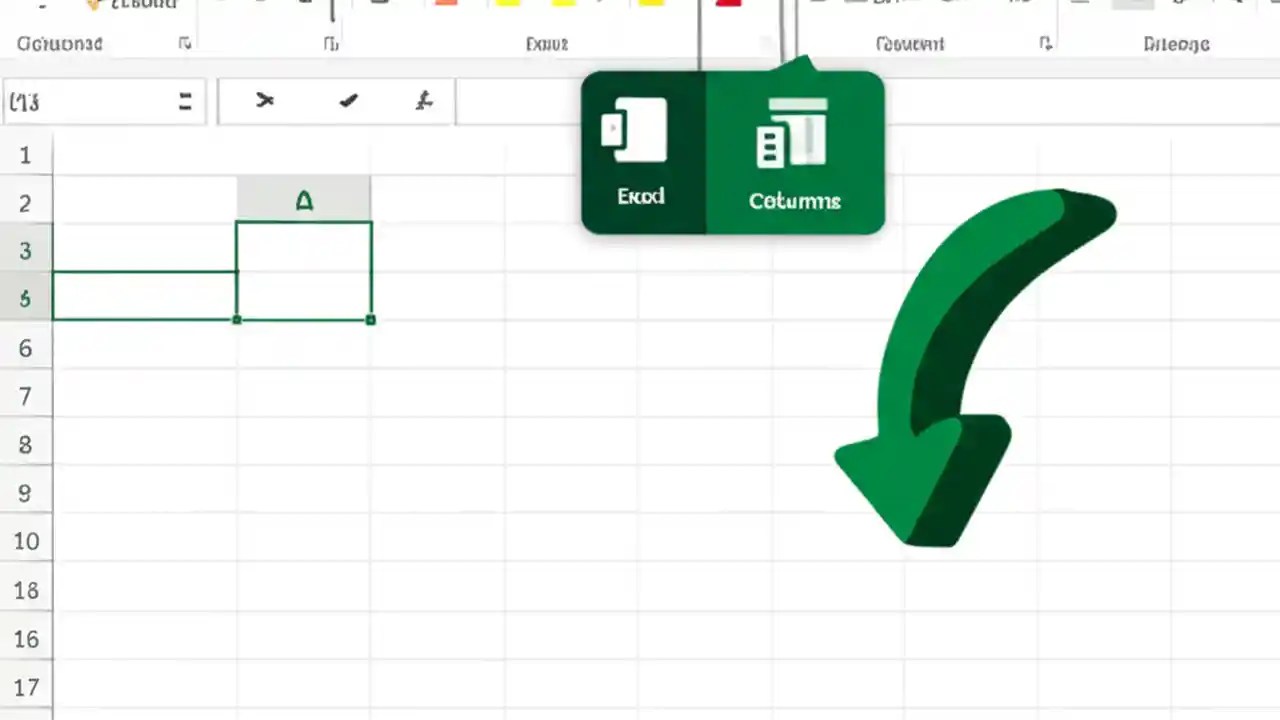Select the red Font Color icon in the ribbon
Image resolution: width=1280 pixels, height=720 pixels.
(x=727, y=6)
